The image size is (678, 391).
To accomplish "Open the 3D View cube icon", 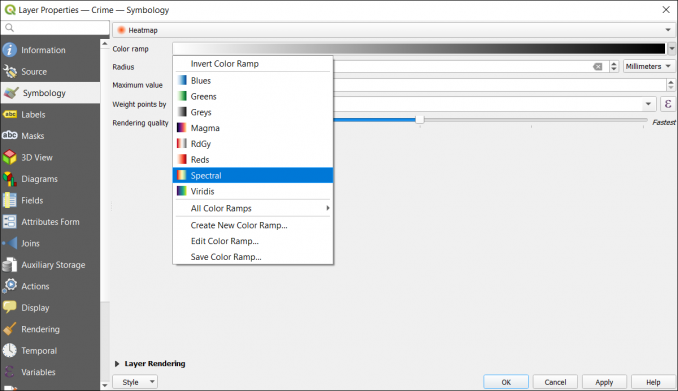I will pos(10,157).
